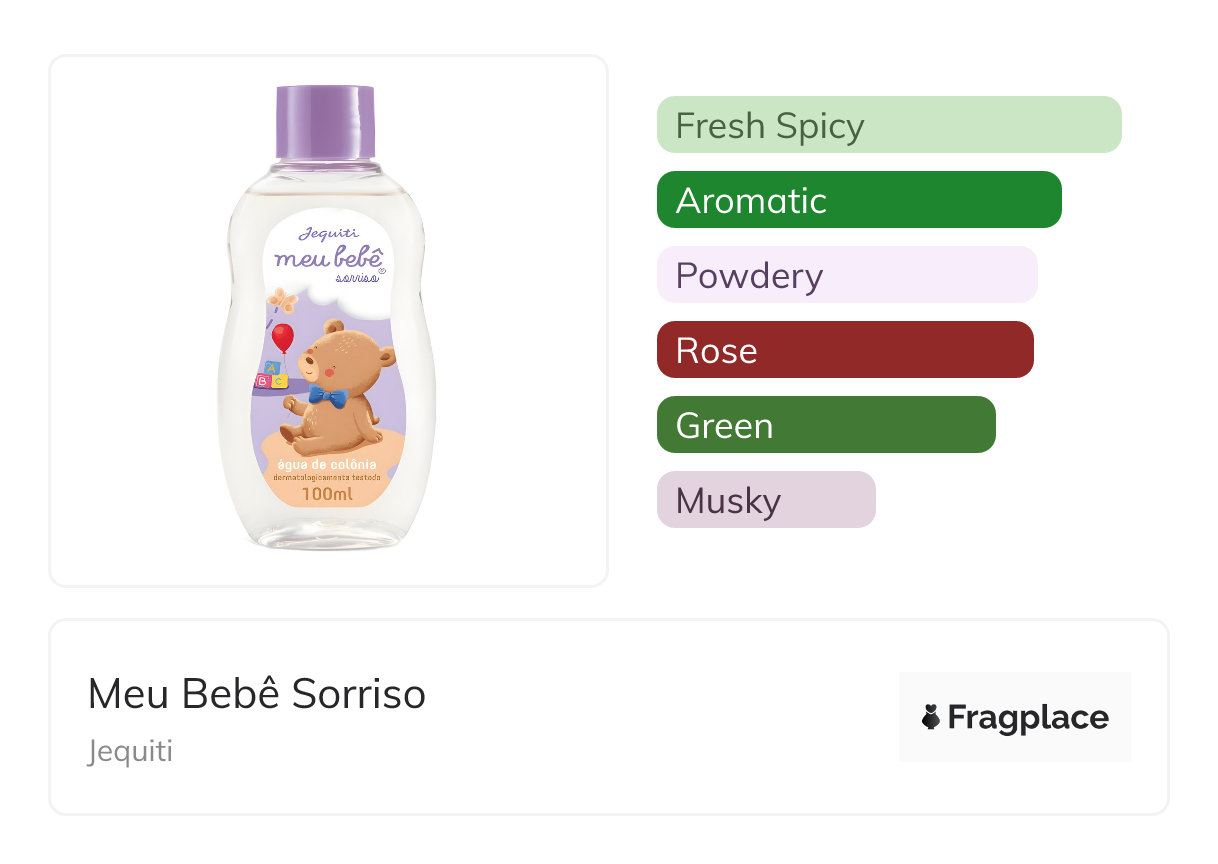The width and height of the screenshot is (1218, 864).
Task: Click the teddy bear's blue bow tie
Action: tap(327, 396)
